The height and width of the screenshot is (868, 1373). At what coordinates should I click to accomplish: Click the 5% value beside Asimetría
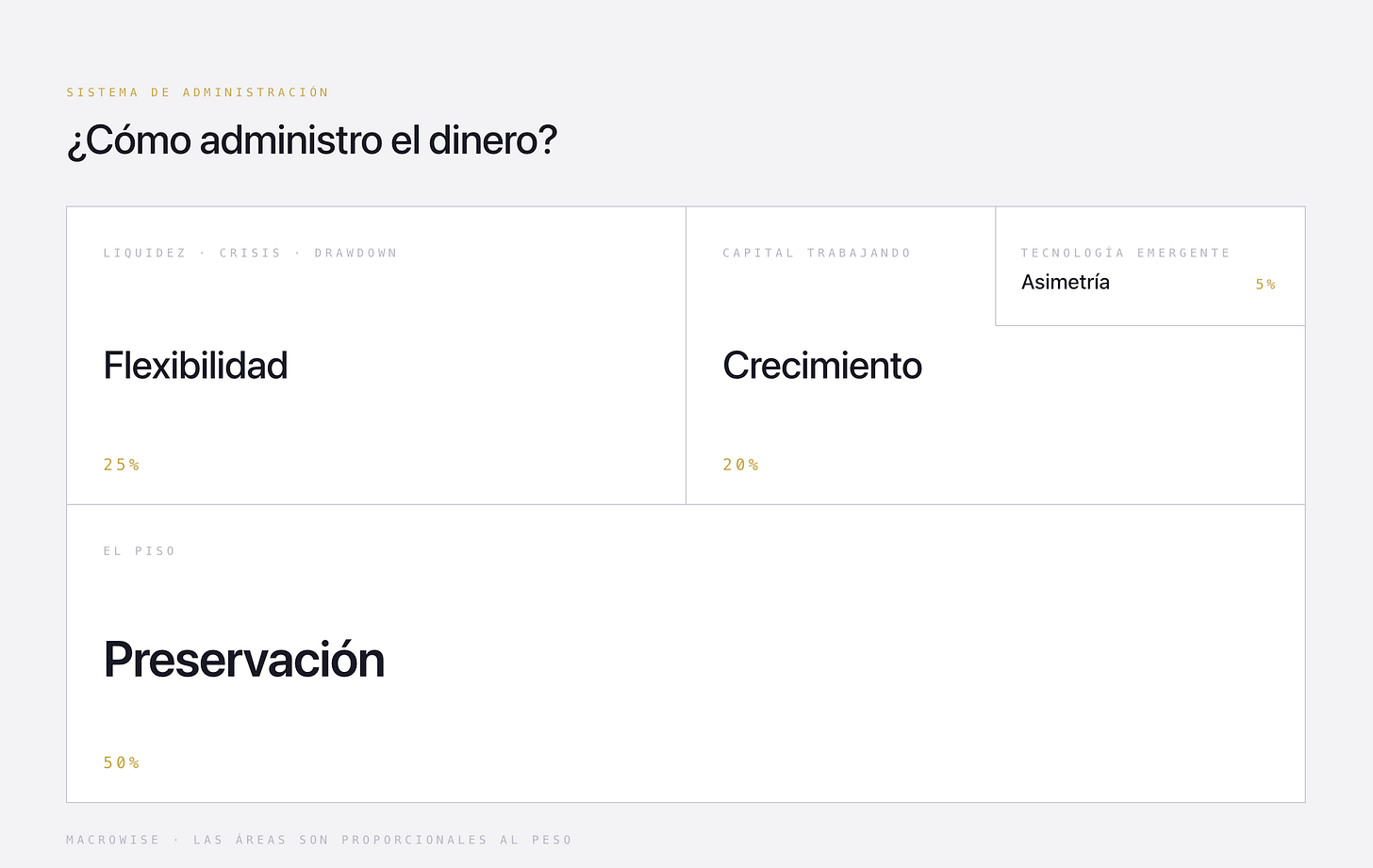click(1265, 285)
